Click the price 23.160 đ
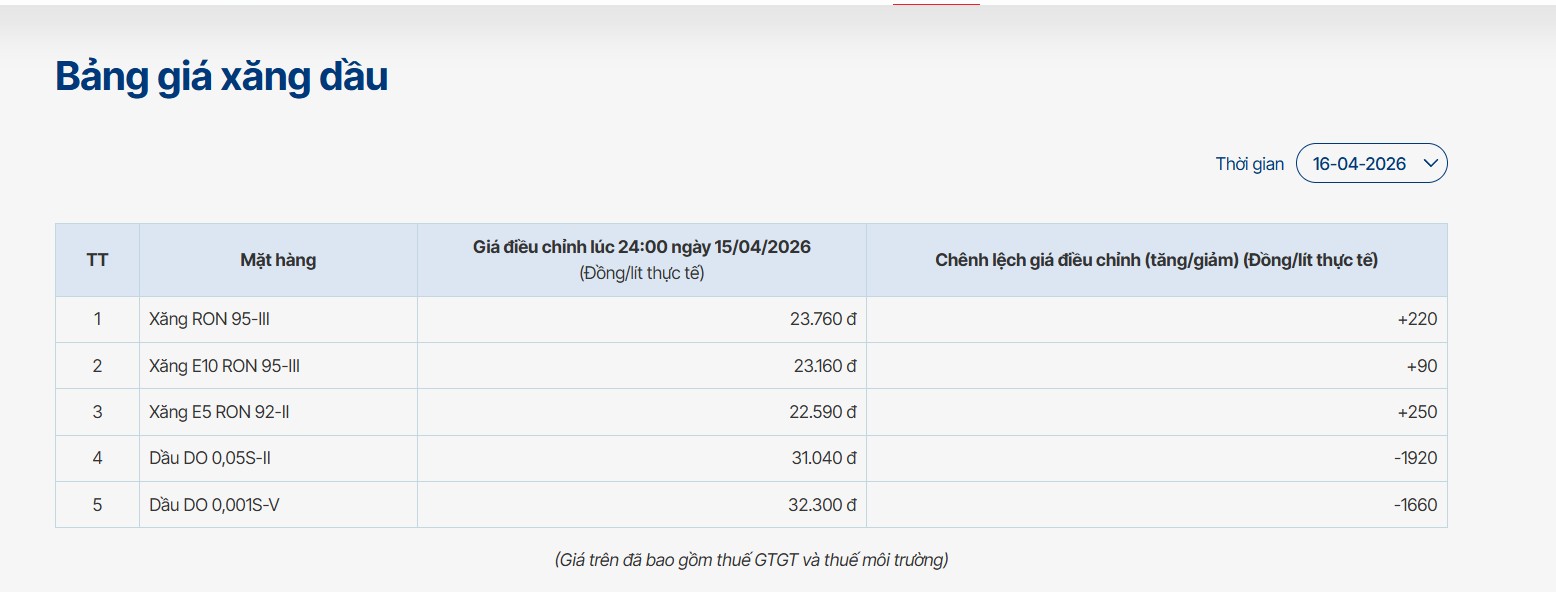 click(x=824, y=366)
